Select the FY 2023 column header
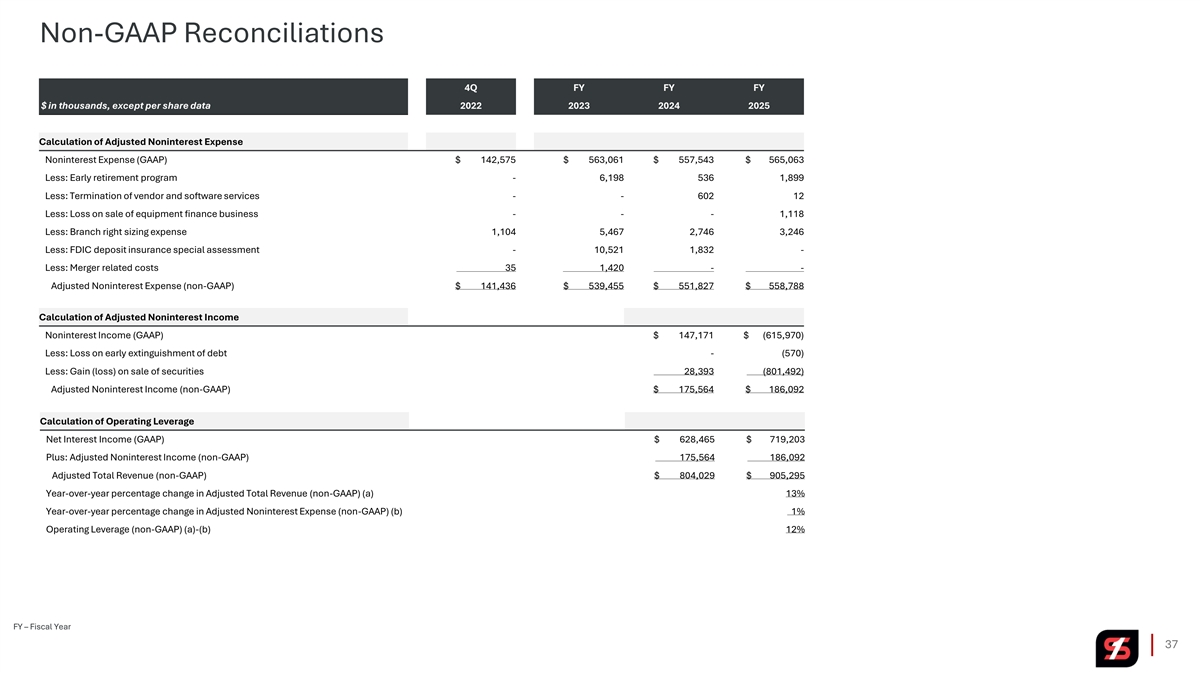This screenshot has height=675, width=1200. tap(578, 96)
